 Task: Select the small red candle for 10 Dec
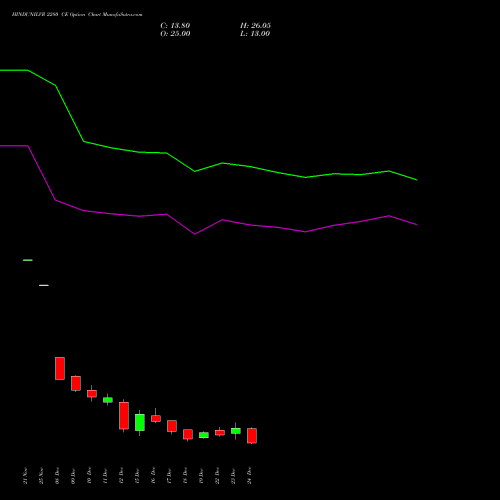click(92, 393)
